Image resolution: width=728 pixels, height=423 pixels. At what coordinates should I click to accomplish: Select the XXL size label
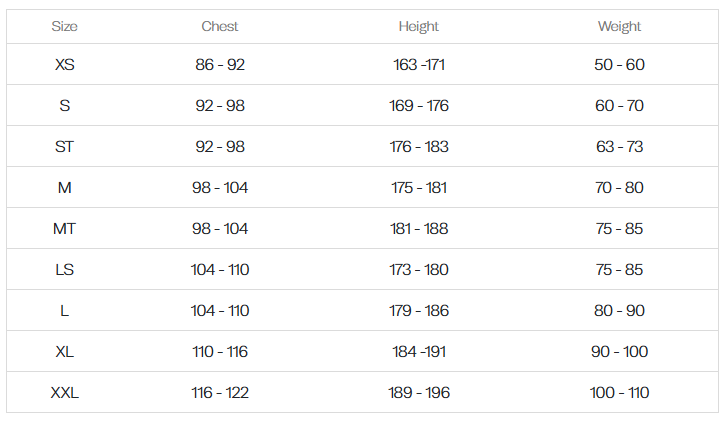coord(65,393)
